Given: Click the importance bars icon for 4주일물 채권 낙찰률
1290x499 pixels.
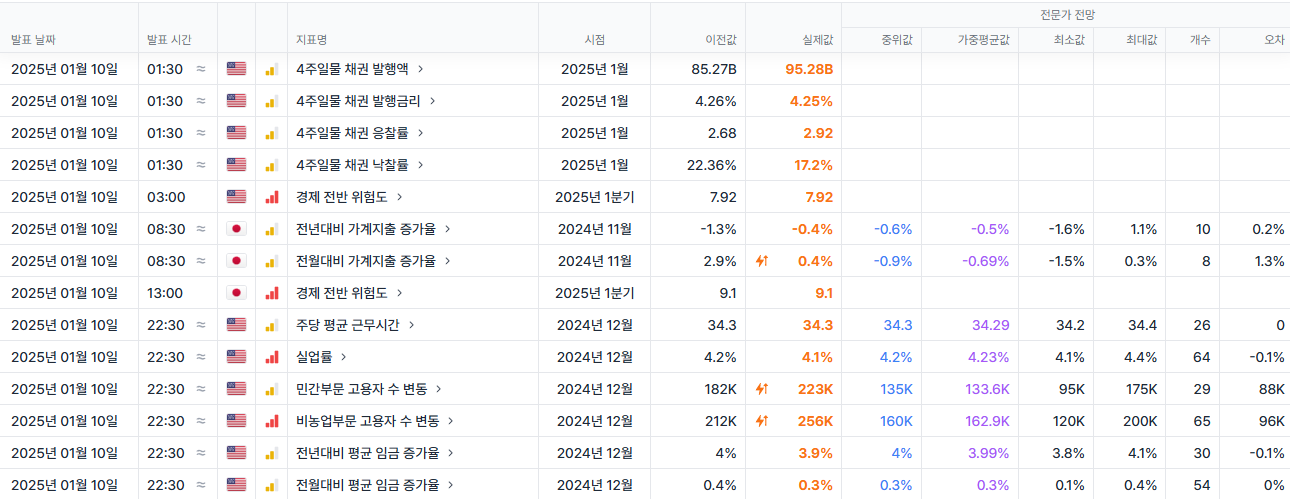Looking at the screenshot, I should coord(271,165).
